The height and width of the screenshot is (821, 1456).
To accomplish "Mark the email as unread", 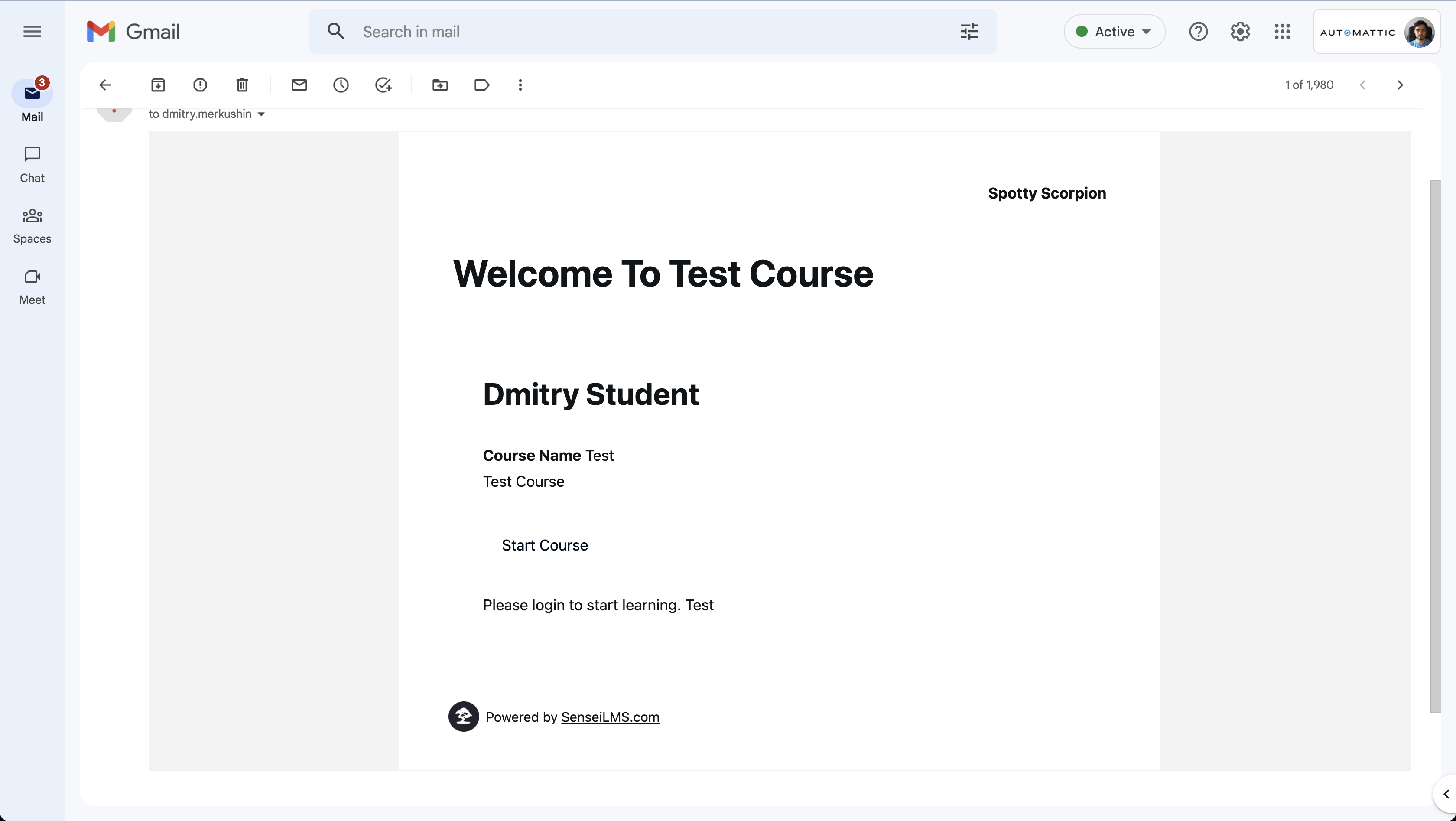I will coord(299,85).
